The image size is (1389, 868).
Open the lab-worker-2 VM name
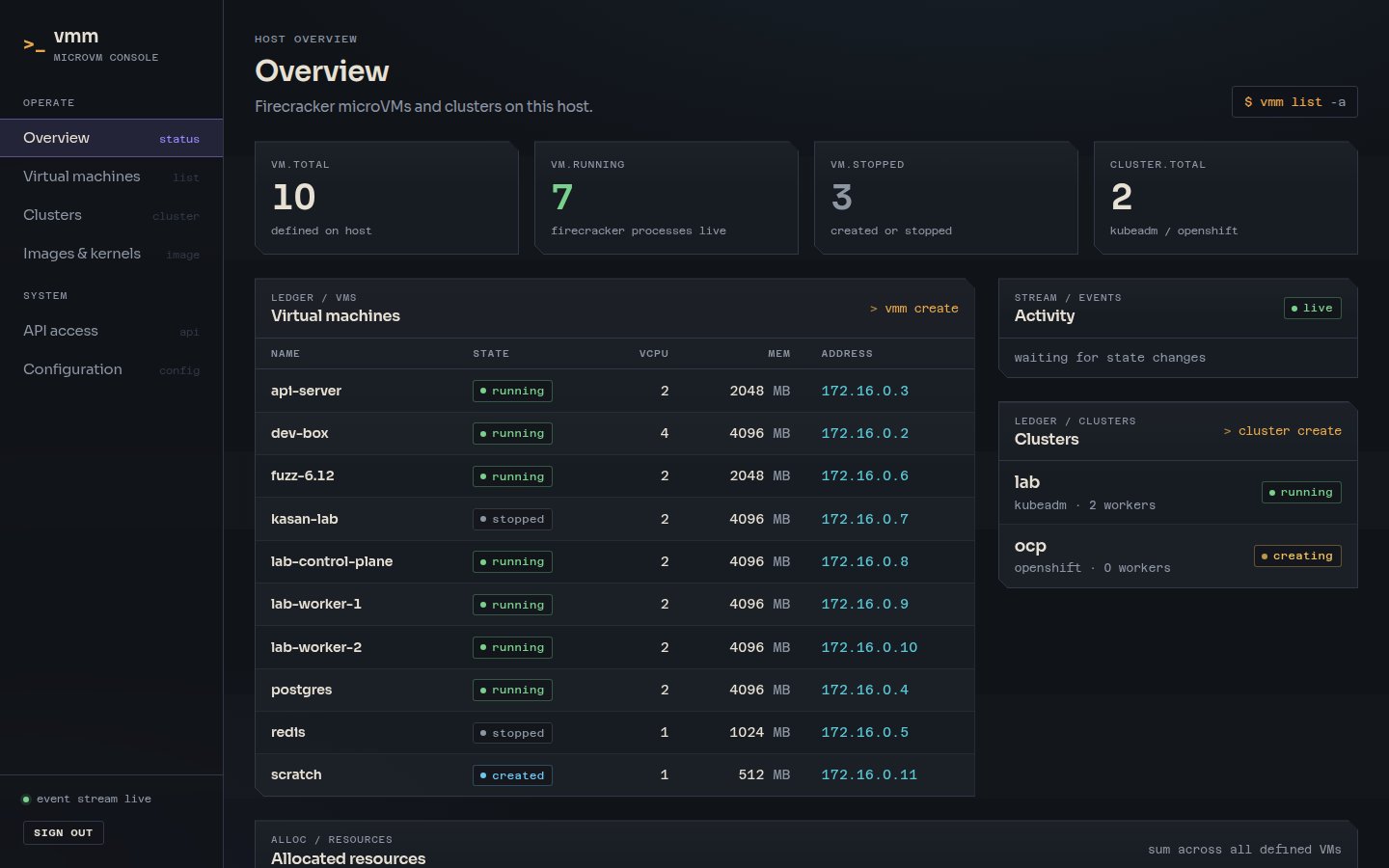(x=316, y=647)
